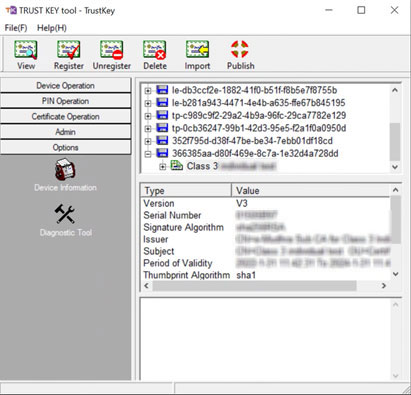The height and width of the screenshot is (395, 411).
Task: Select the Class 3 certificate entry
Action: 231,166
